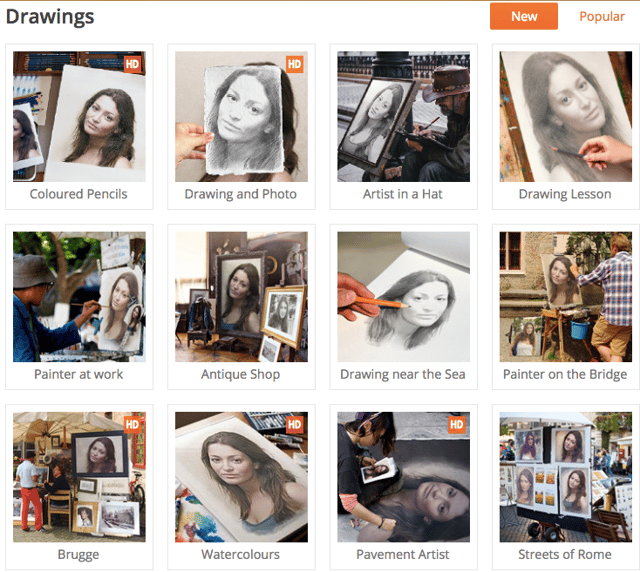The height and width of the screenshot is (572, 640).
Task: Click HD badge on Coloured Pencils
Action: tap(132, 64)
